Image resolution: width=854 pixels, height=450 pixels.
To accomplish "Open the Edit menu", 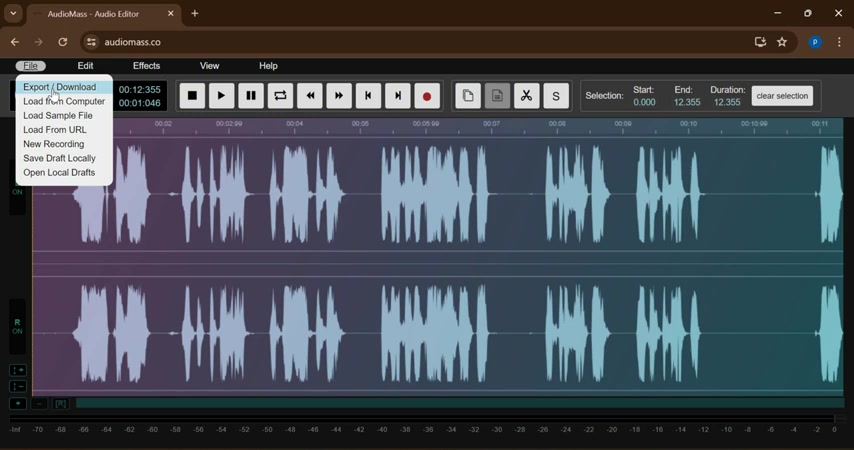I will (x=85, y=66).
